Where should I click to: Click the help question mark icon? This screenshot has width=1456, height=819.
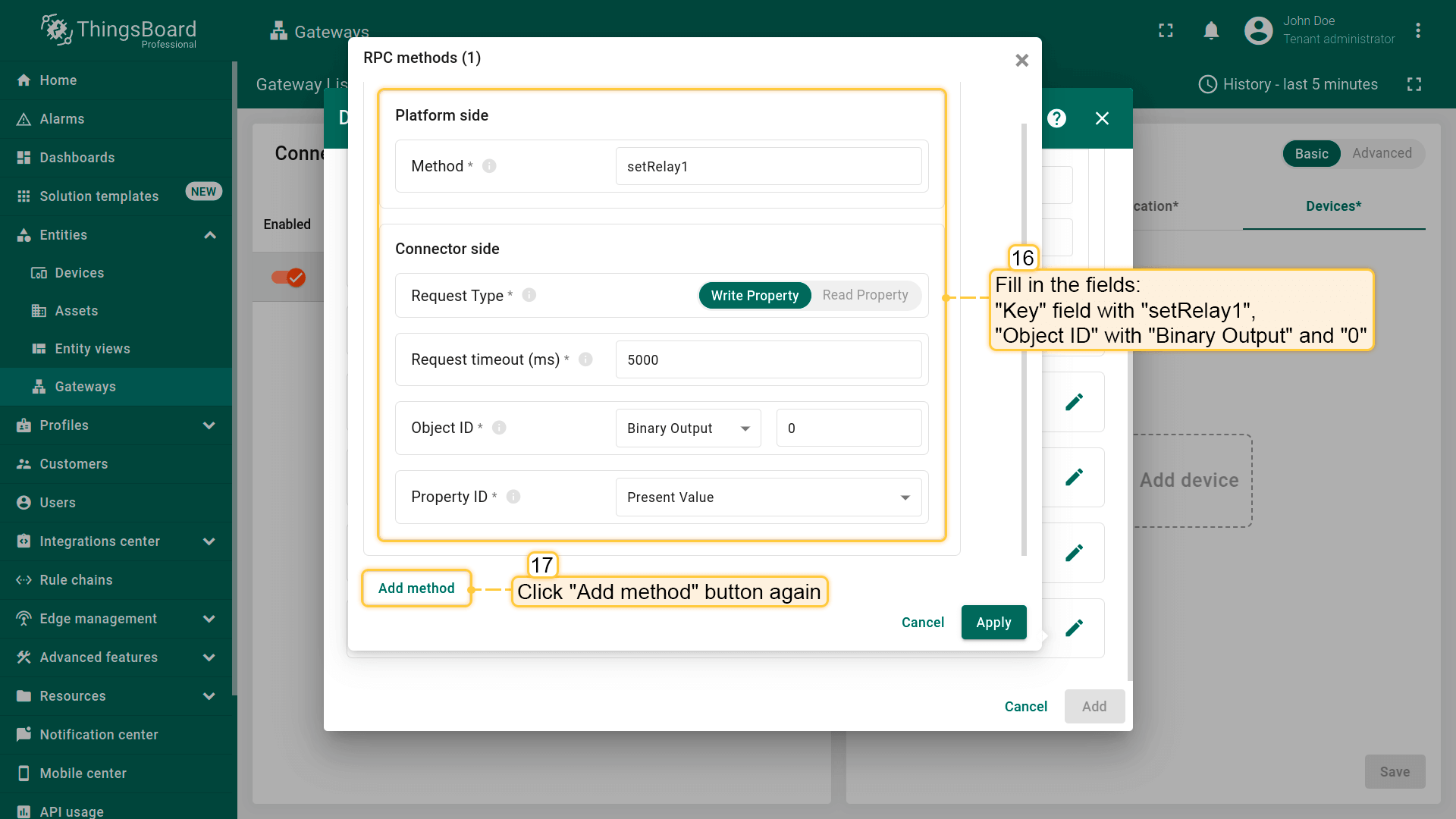click(x=1056, y=118)
